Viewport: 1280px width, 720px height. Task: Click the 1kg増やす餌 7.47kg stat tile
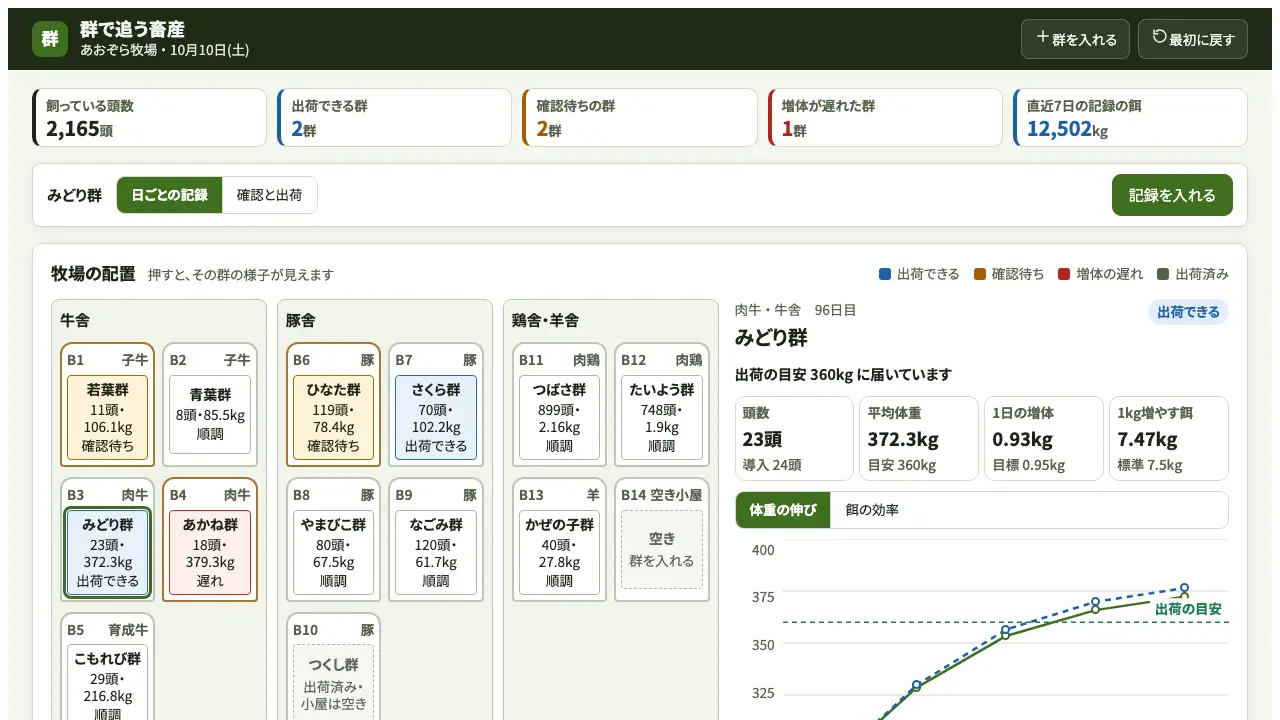click(x=1168, y=439)
